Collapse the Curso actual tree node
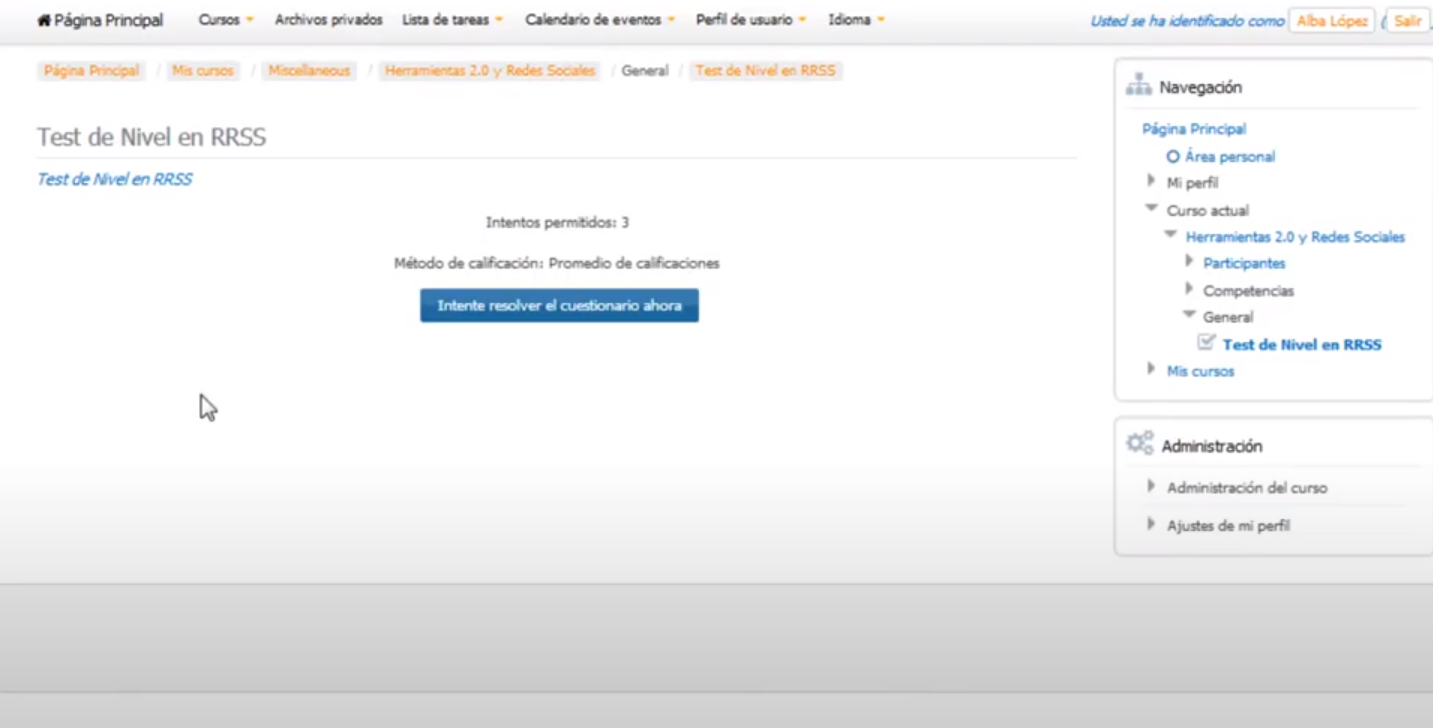The image size is (1433, 728). [x=1151, y=209]
